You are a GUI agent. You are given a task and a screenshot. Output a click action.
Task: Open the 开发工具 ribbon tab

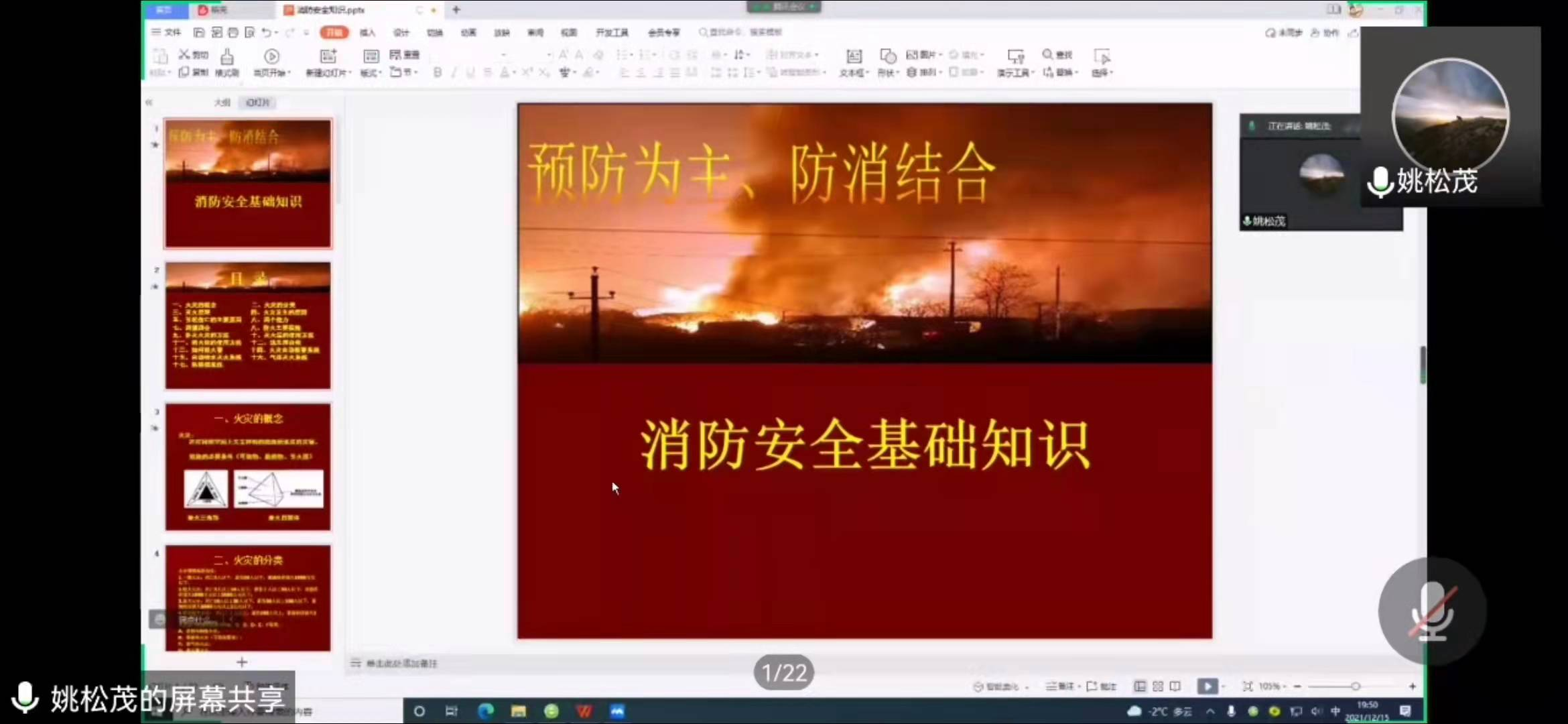(x=612, y=32)
